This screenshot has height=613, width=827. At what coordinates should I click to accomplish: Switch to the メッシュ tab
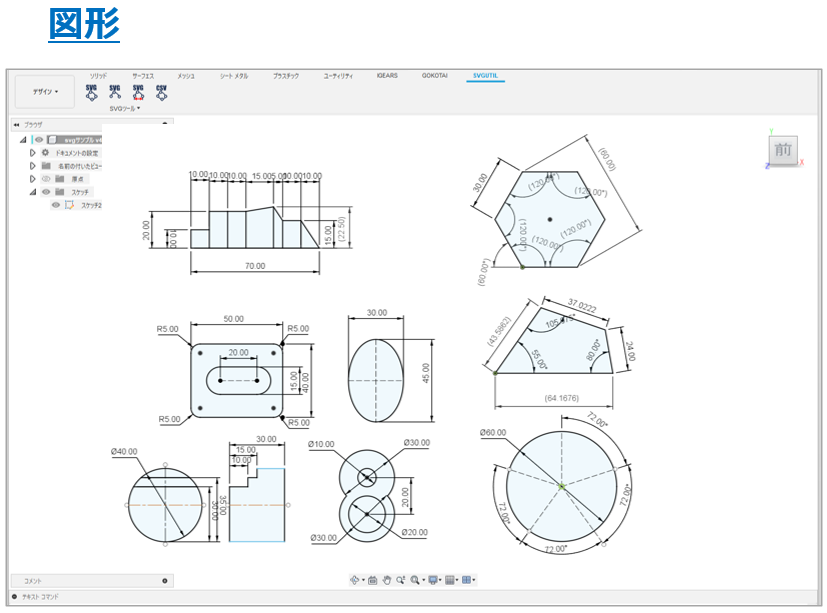point(186,76)
